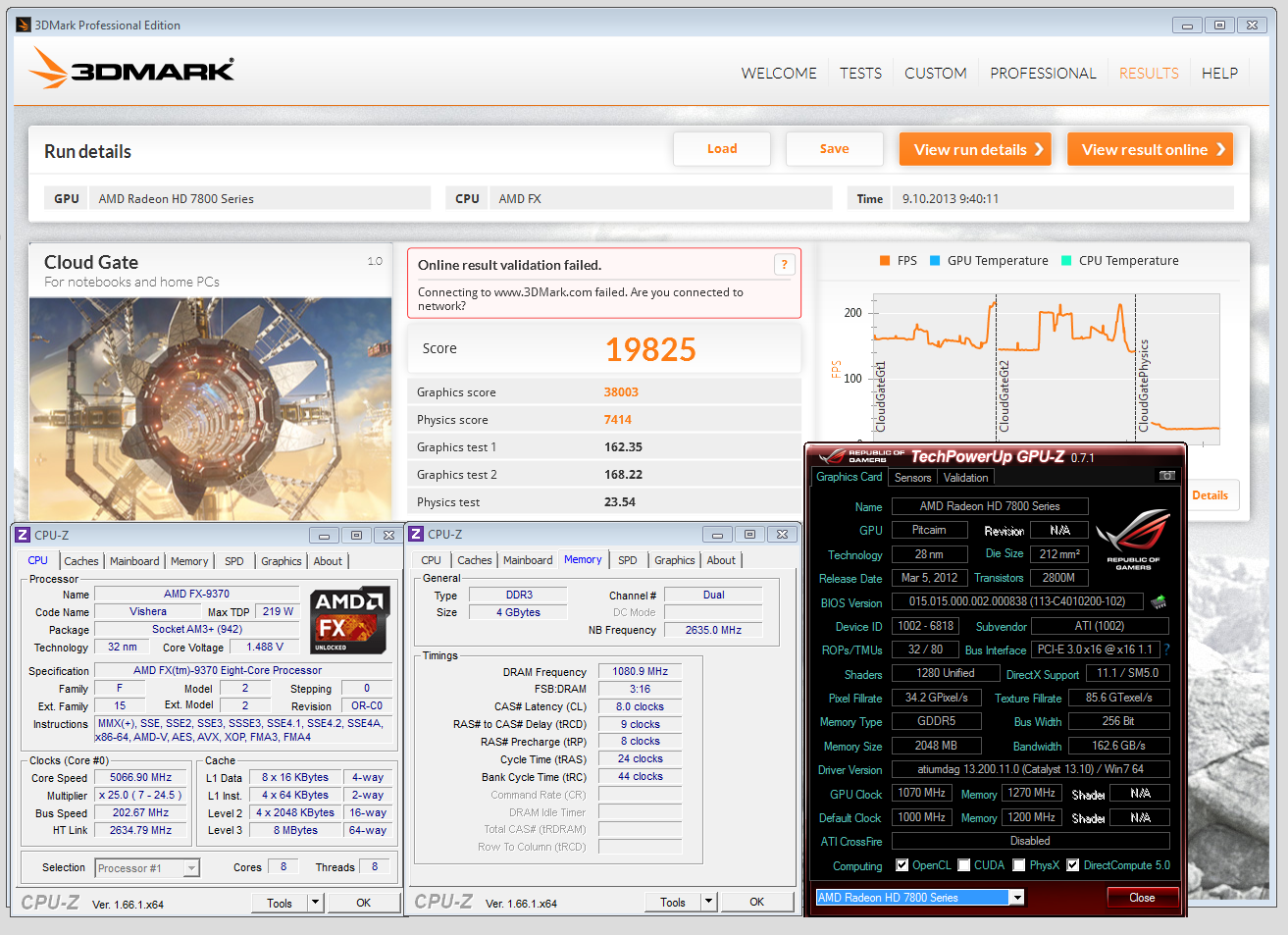This screenshot has width=1288, height=935.
Task: Click the blue GPU Temperature legend swatch
Action: 935,260
